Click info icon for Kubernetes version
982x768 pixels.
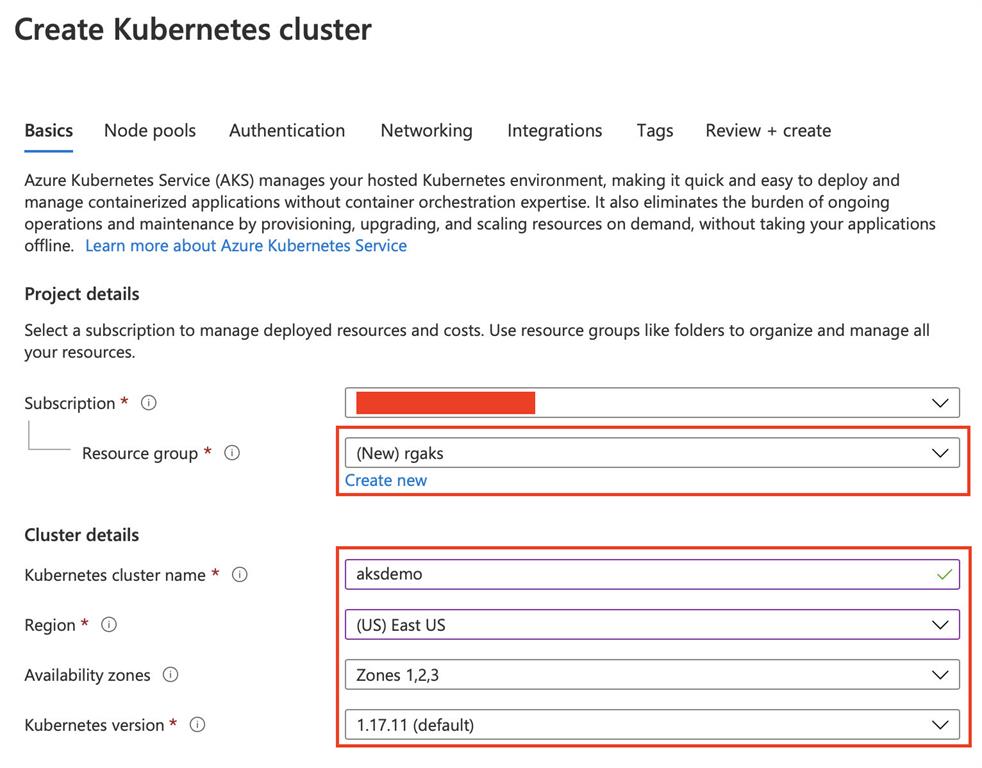tap(197, 725)
